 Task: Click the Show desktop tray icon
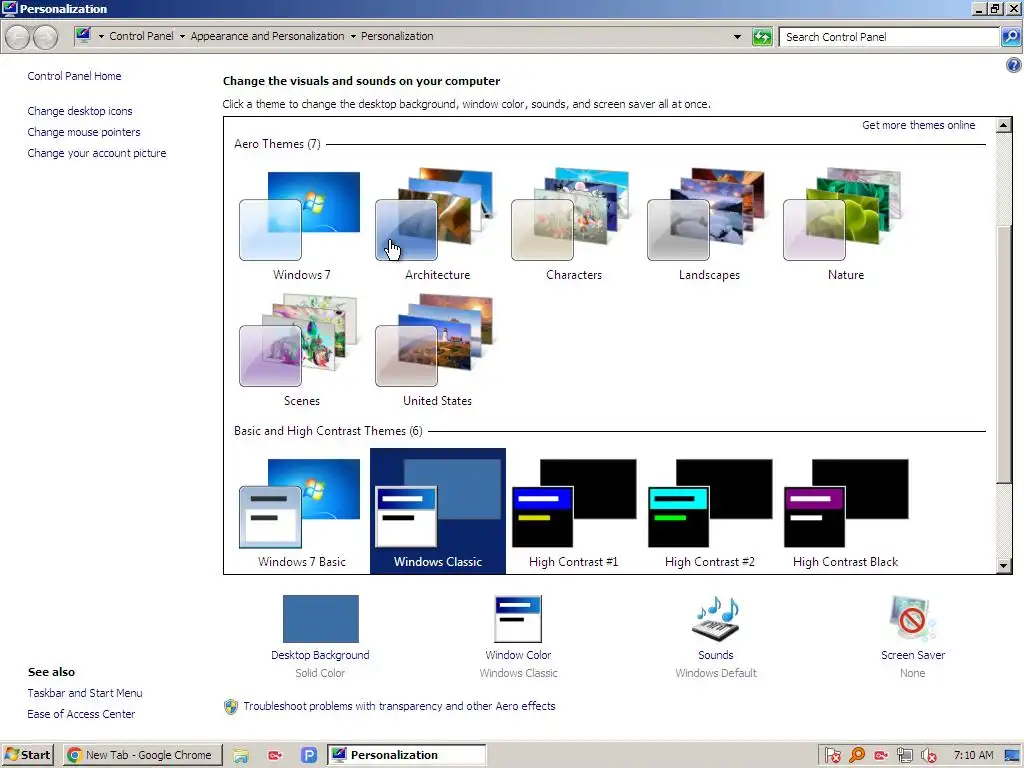[1012, 756]
